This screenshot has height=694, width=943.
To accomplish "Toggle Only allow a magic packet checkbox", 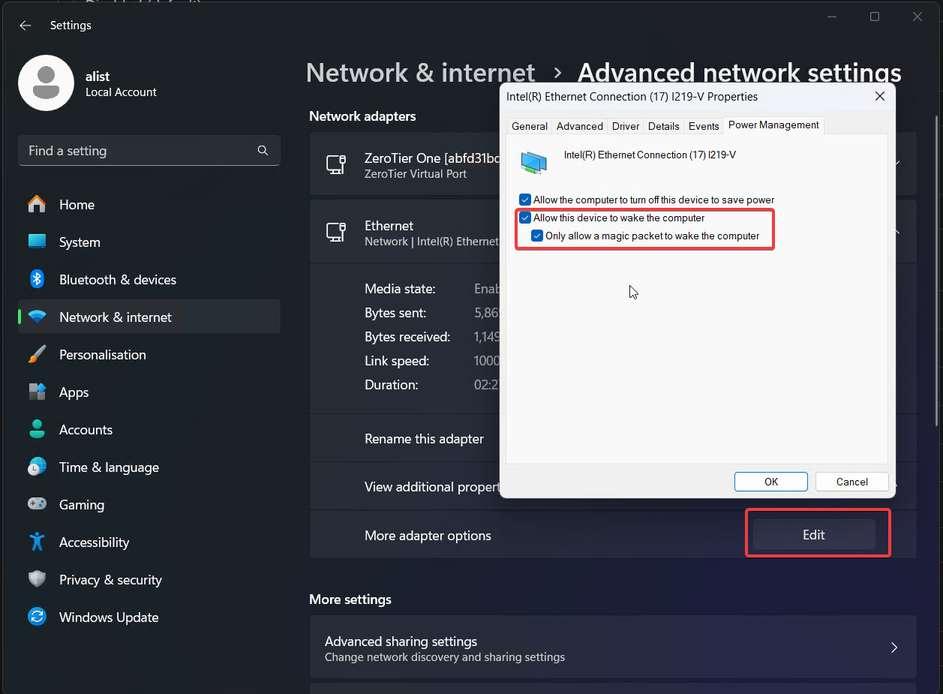I will tap(537, 236).
